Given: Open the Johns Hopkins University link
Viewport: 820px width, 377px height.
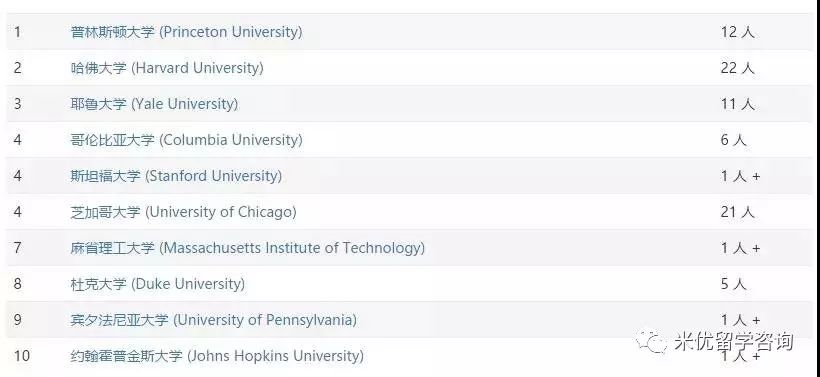Looking at the screenshot, I should (217, 356).
